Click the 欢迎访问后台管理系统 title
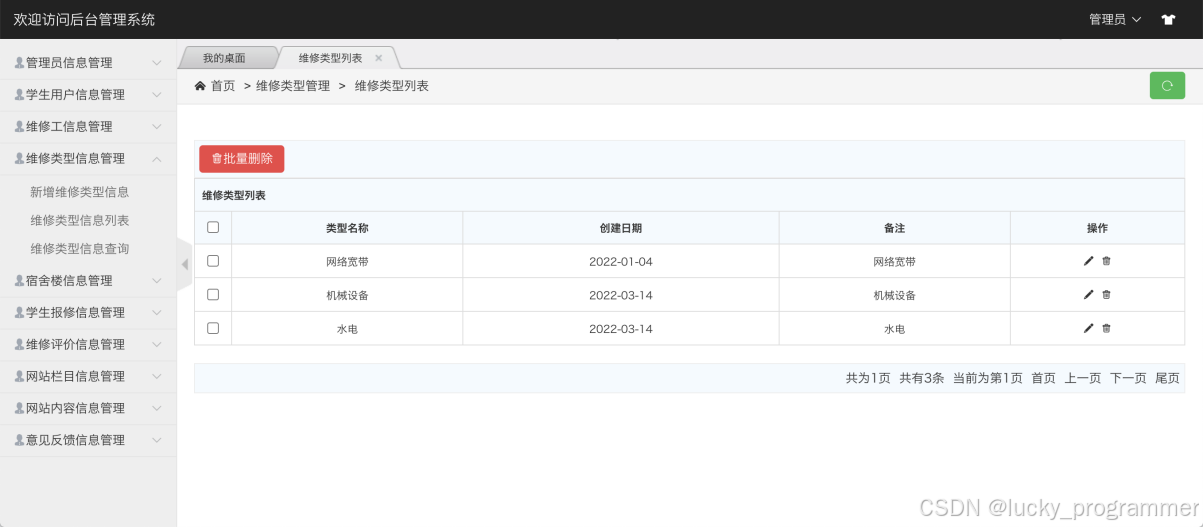This screenshot has width=1203, height=527. (x=84, y=19)
